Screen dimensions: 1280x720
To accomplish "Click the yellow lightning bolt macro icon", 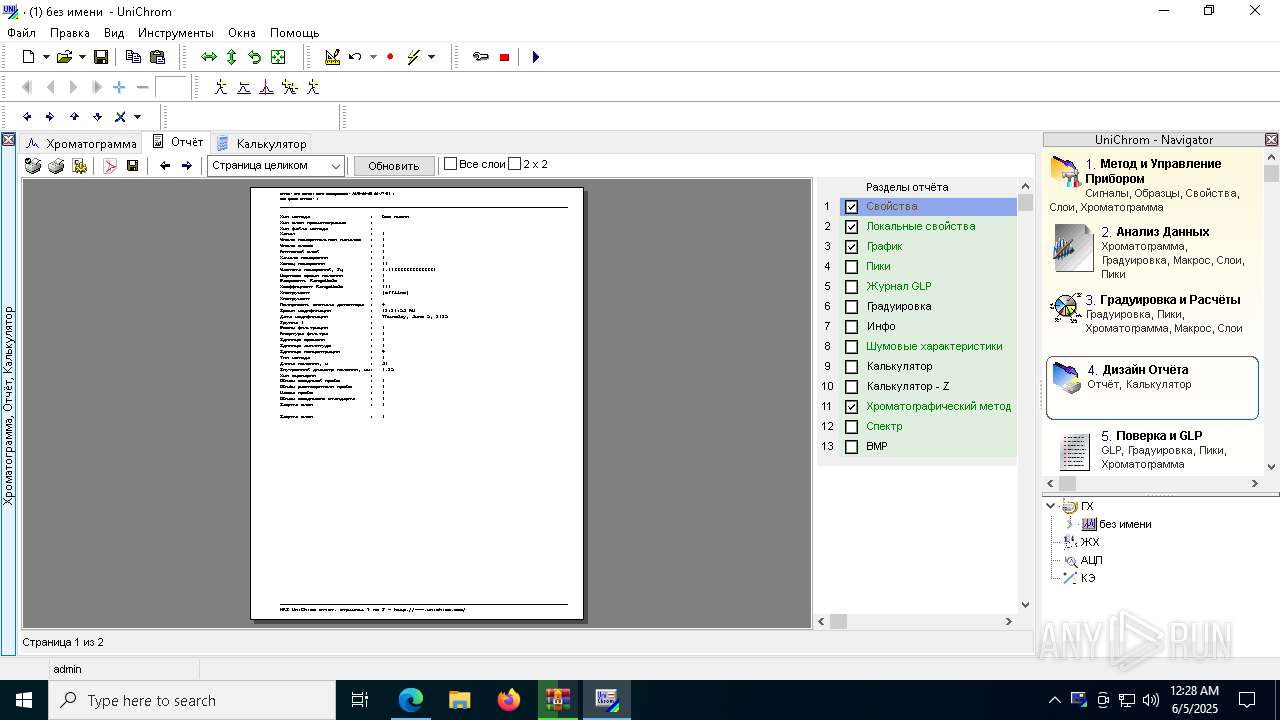I will [x=414, y=57].
